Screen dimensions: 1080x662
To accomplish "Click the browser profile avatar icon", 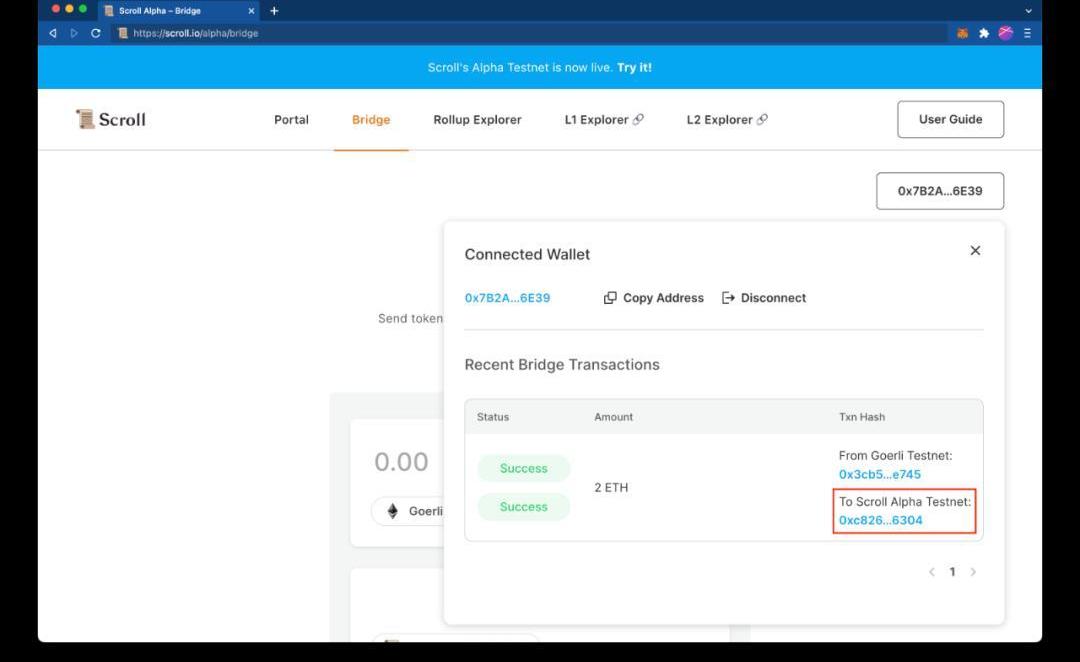I will [1005, 33].
